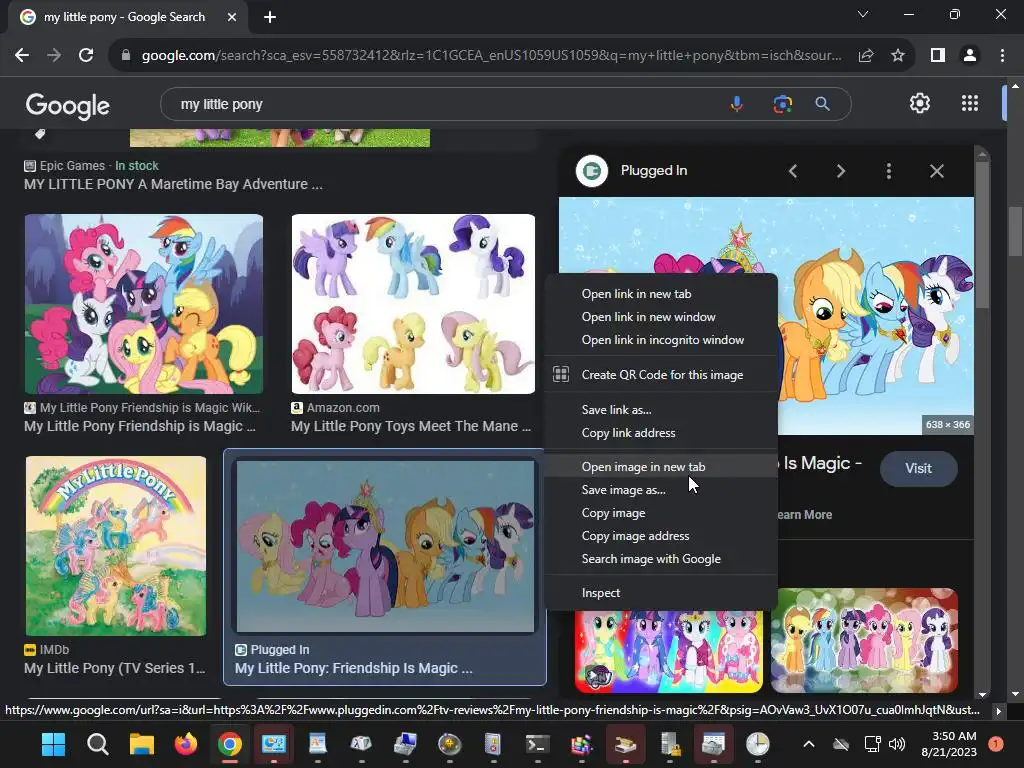Select 'Copy link address'
The height and width of the screenshot is (768, 1024).
coord(660,433)
